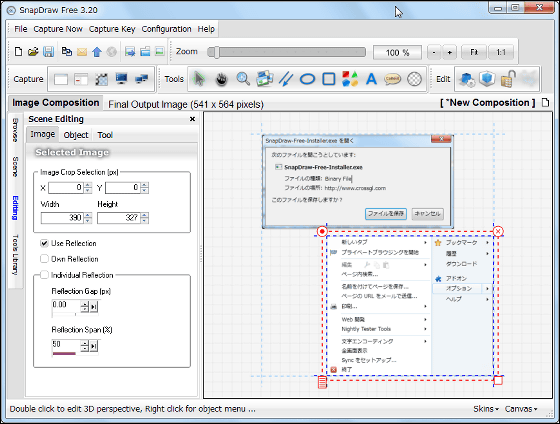Click the objects-with-gear edit icon

[467, 79]
